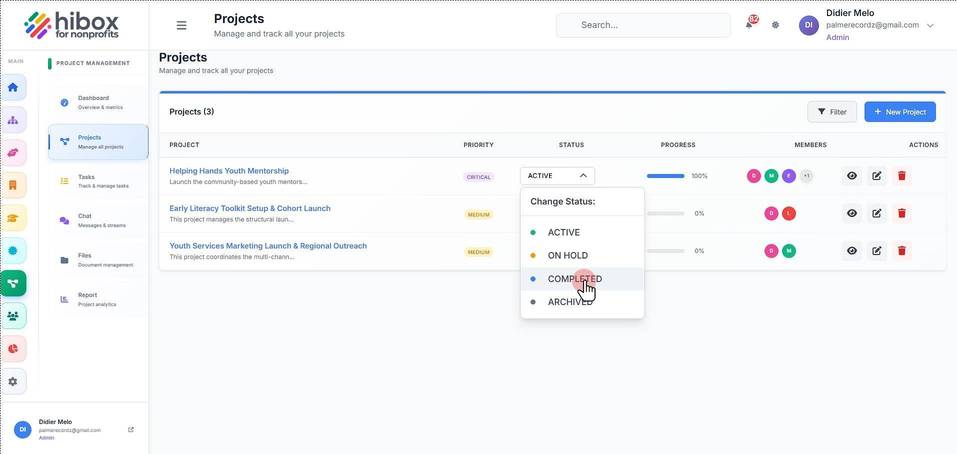Viewport: 957px width, 454px height.
Task: Click the organization hierarchy icon in the rail
Action: click(x=13, y=120)
